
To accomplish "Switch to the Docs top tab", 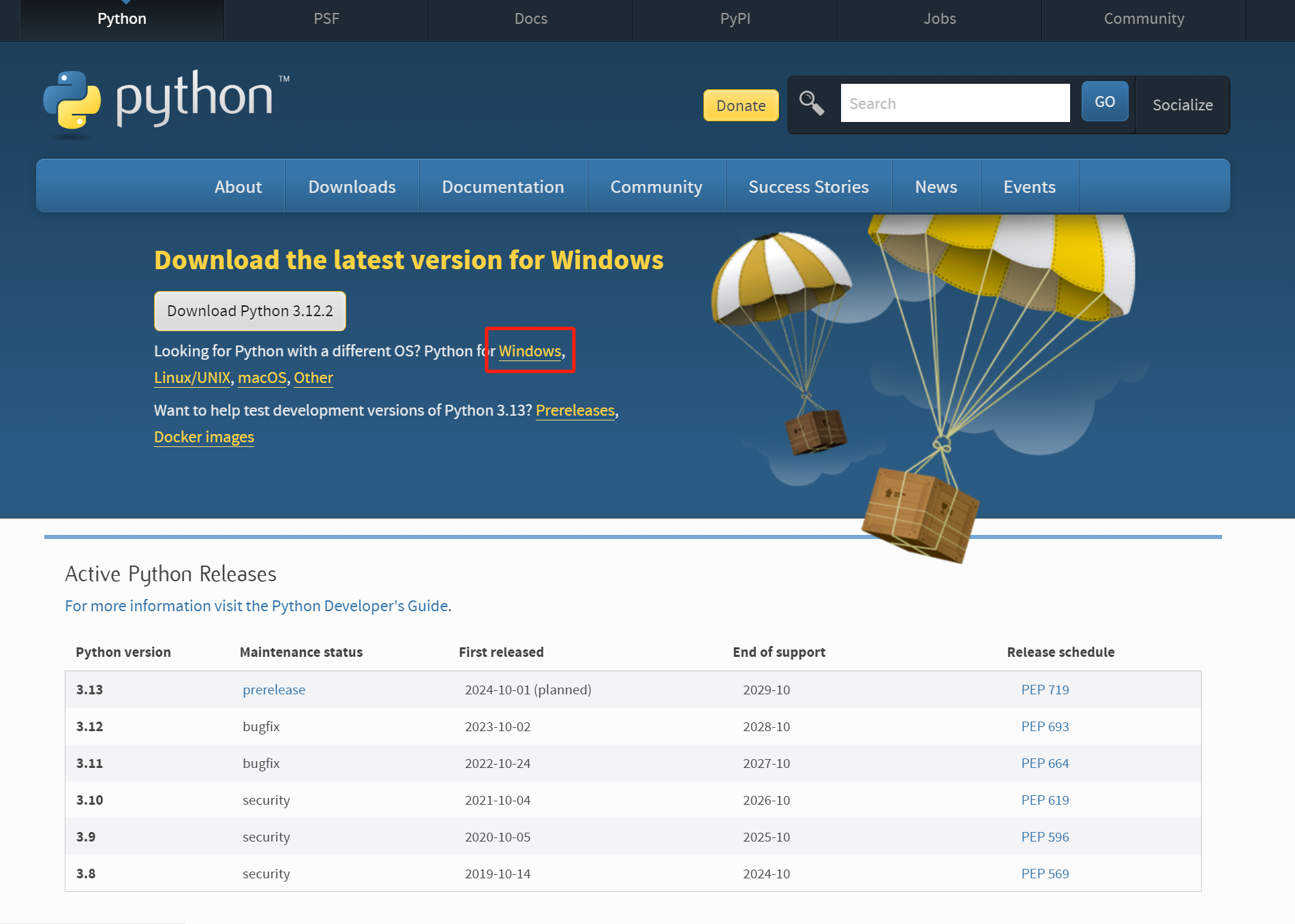I will tap(530, 19).
